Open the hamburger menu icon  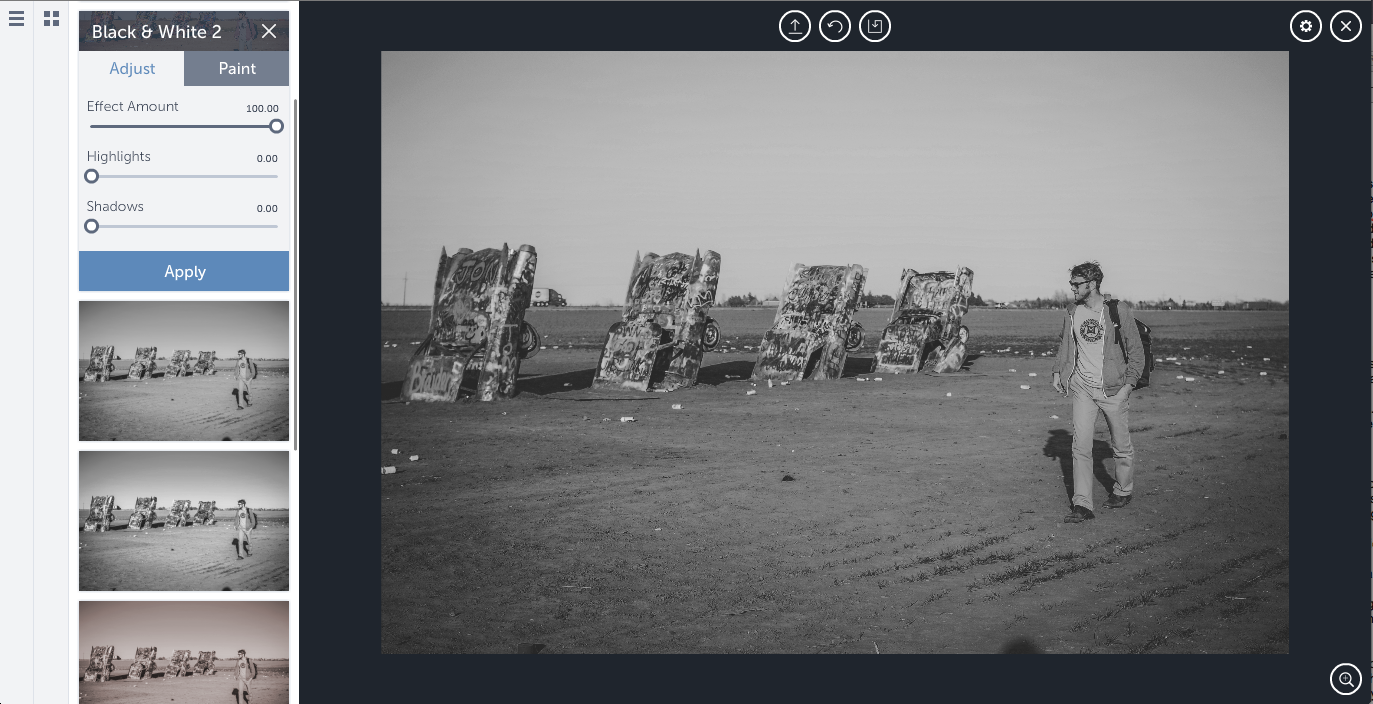point(16,19)
